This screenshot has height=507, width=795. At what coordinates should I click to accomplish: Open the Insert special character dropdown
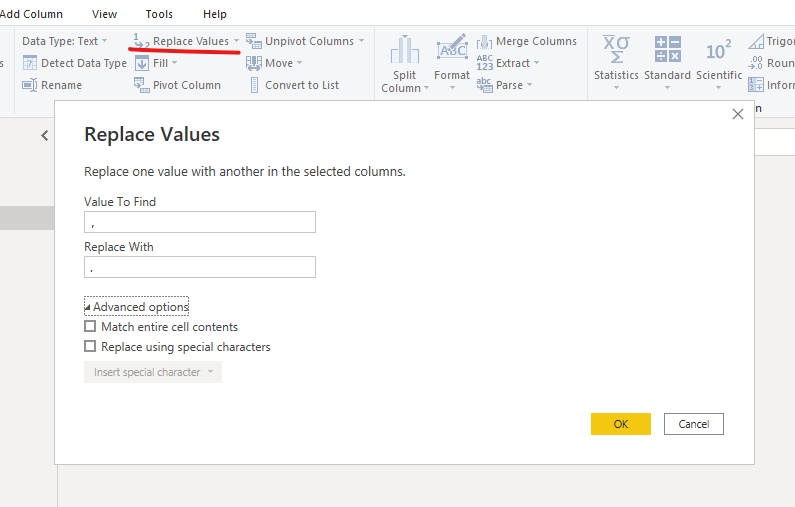click(x=153, y=372)
